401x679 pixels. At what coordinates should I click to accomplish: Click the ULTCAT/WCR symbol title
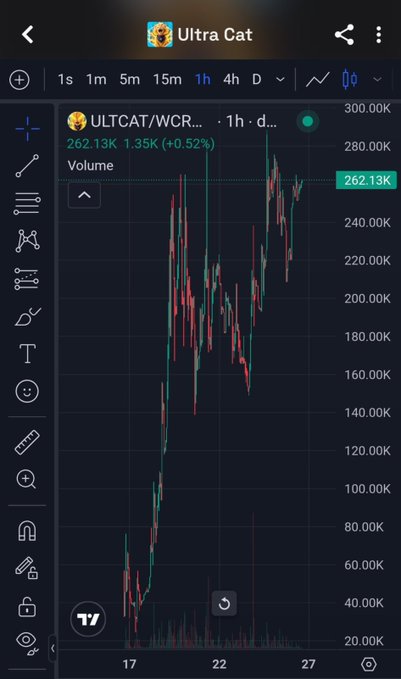click(x=146, y=122)
